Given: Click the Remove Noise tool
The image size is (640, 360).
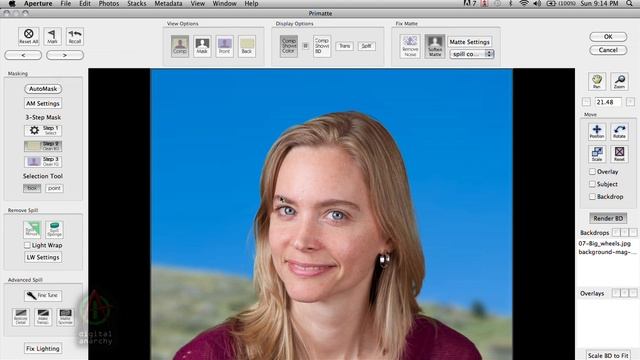Looking at the screenshot, I should pos(410,46).
